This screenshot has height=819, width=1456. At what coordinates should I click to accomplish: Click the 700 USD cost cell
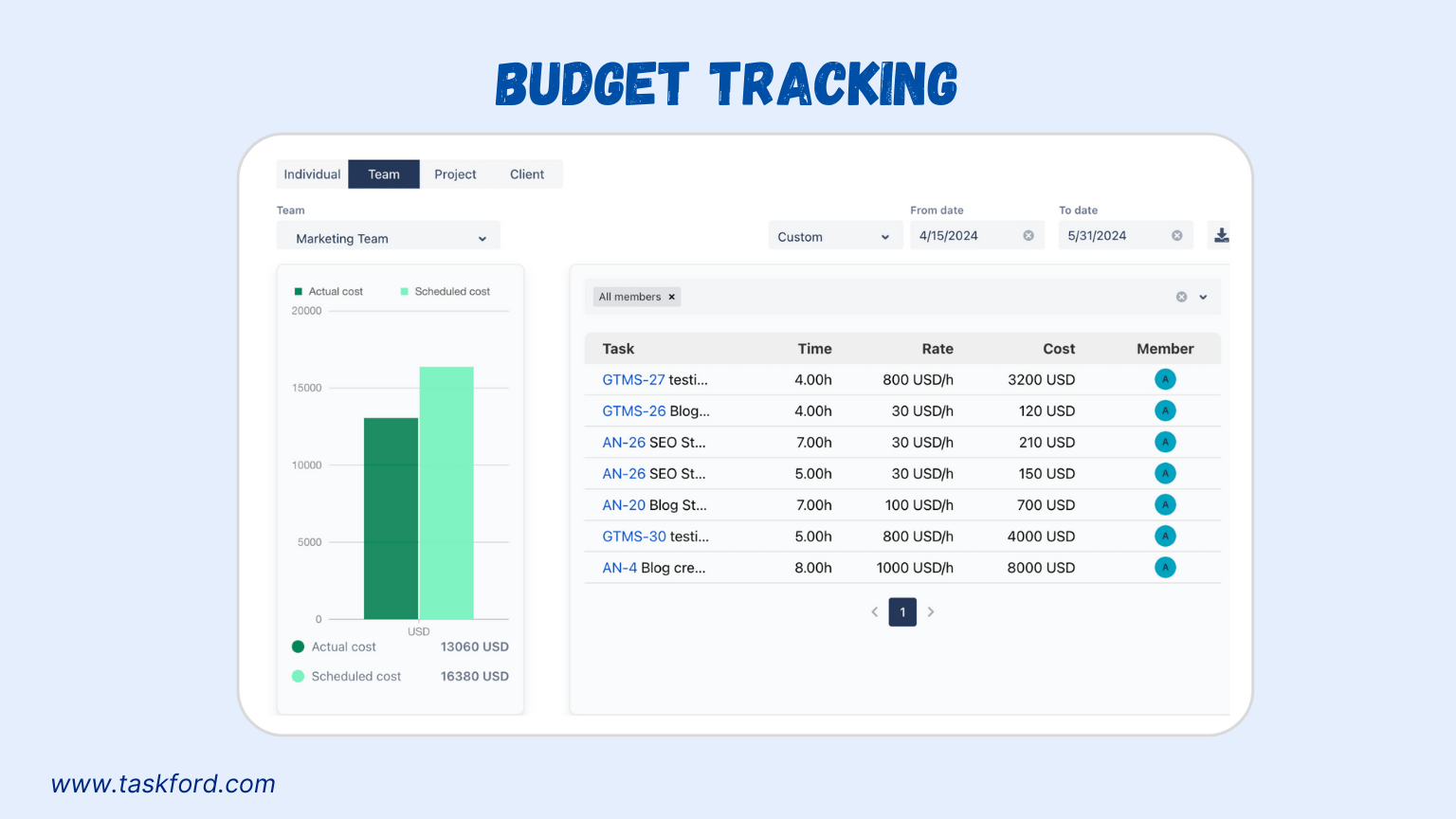tap(1046, 505)
